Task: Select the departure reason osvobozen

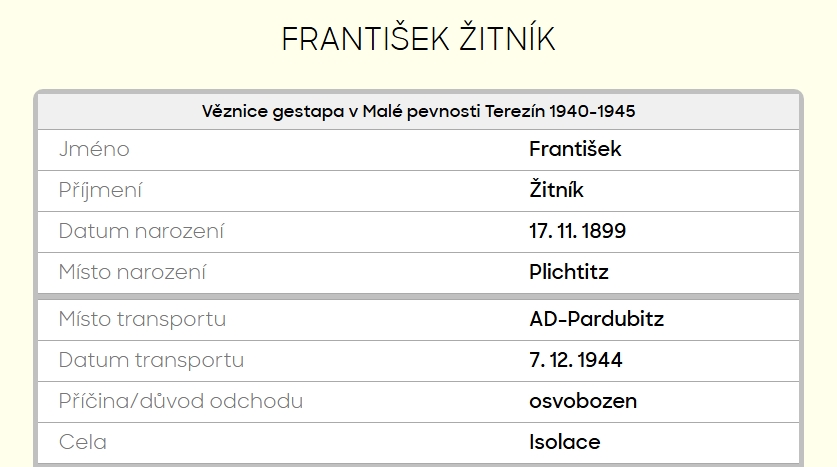Action: 582,402
